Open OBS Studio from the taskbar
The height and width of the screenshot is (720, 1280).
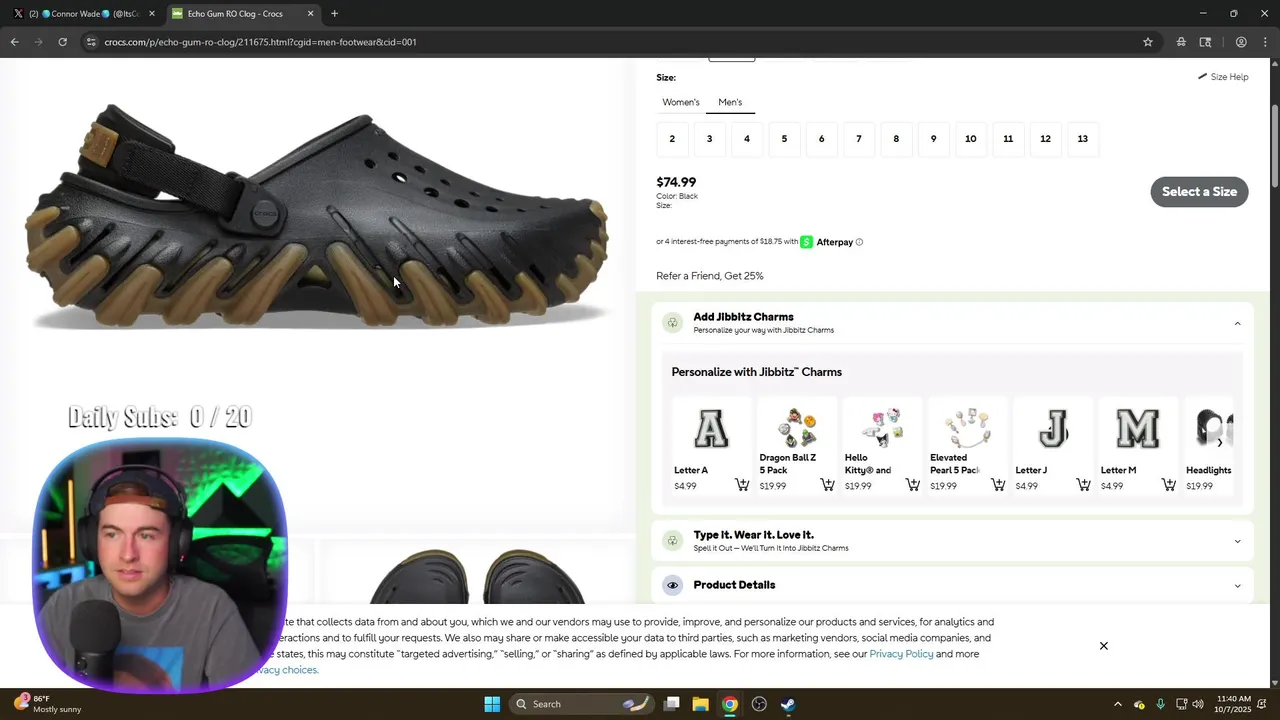coord(759,704)
